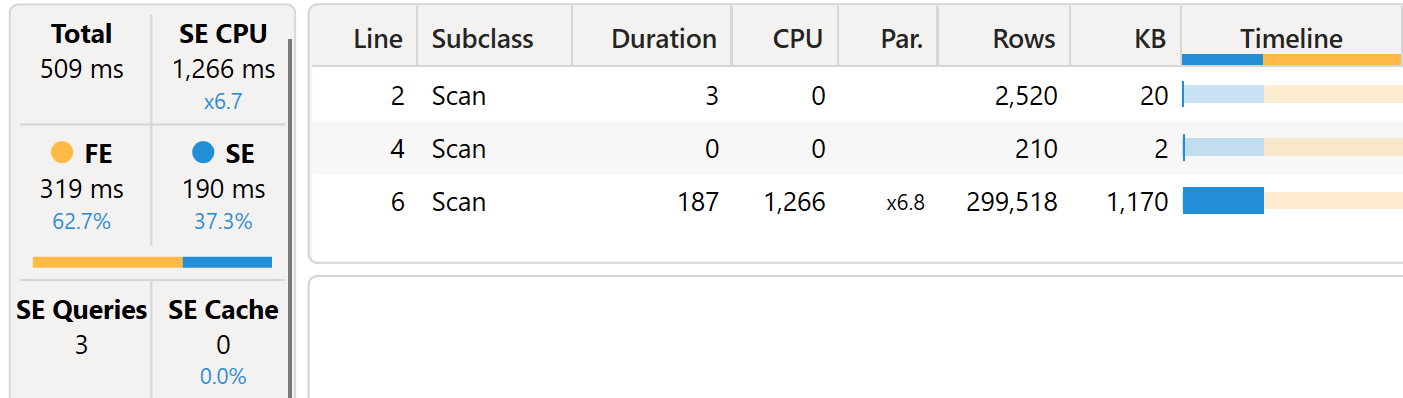Click the x6.7 SE CPU parallelism value
The height and width of the screenshot is (398, 1403).
click(x=223, y=102)
